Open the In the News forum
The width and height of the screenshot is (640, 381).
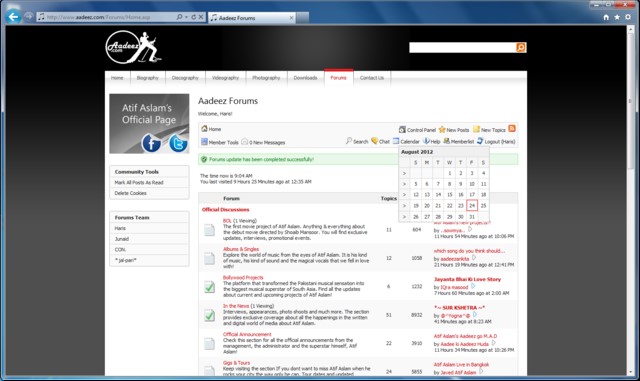point(236,306)
